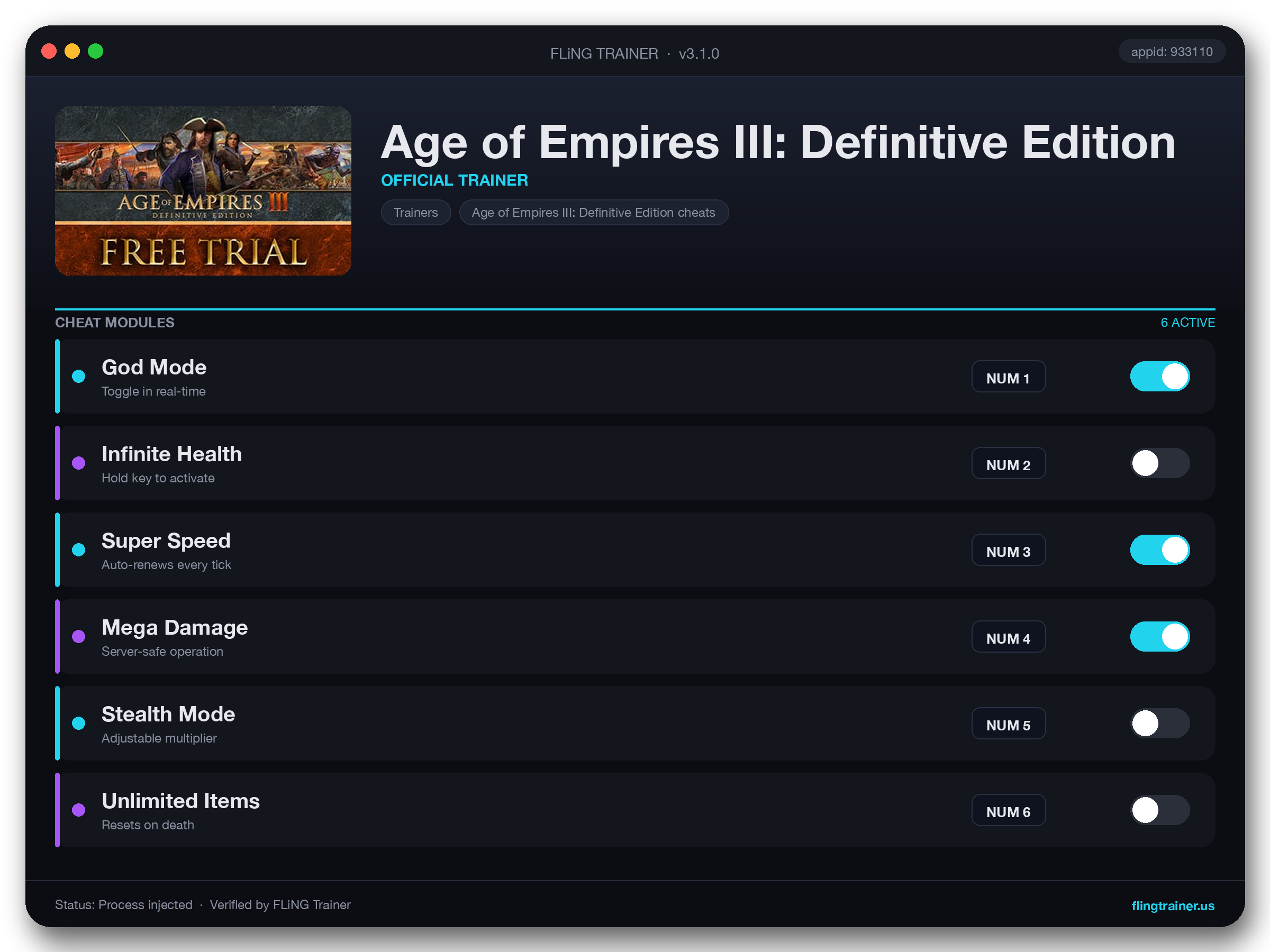Click 'Status: Process injected' text
Viewport: 1270px width, 952px height.
[123, 905]
